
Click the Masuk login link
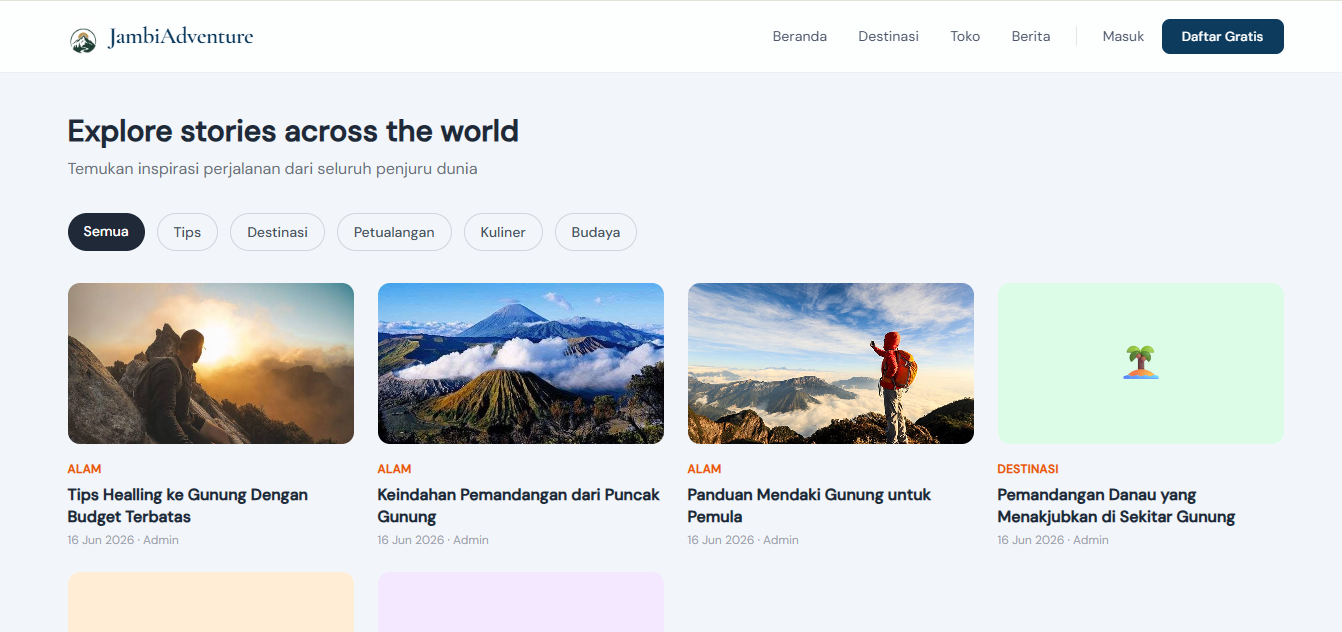point(1123,36)
